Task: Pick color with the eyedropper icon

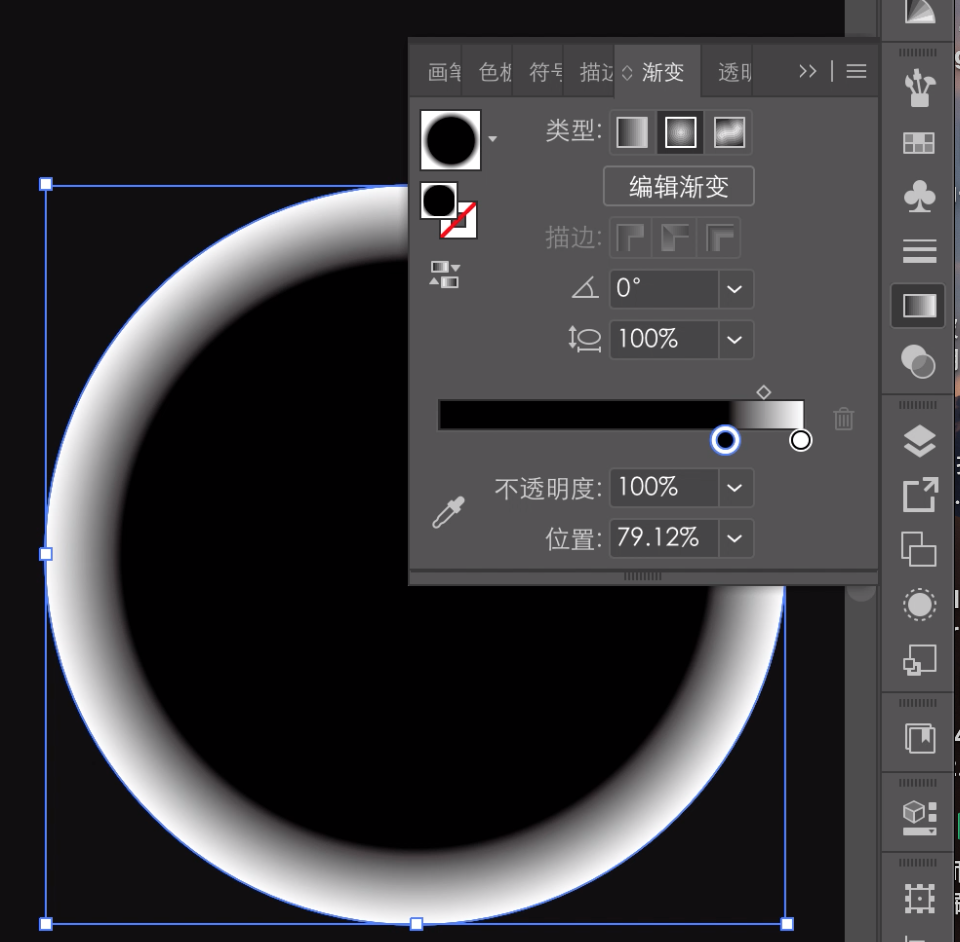Action: [448, 512]
